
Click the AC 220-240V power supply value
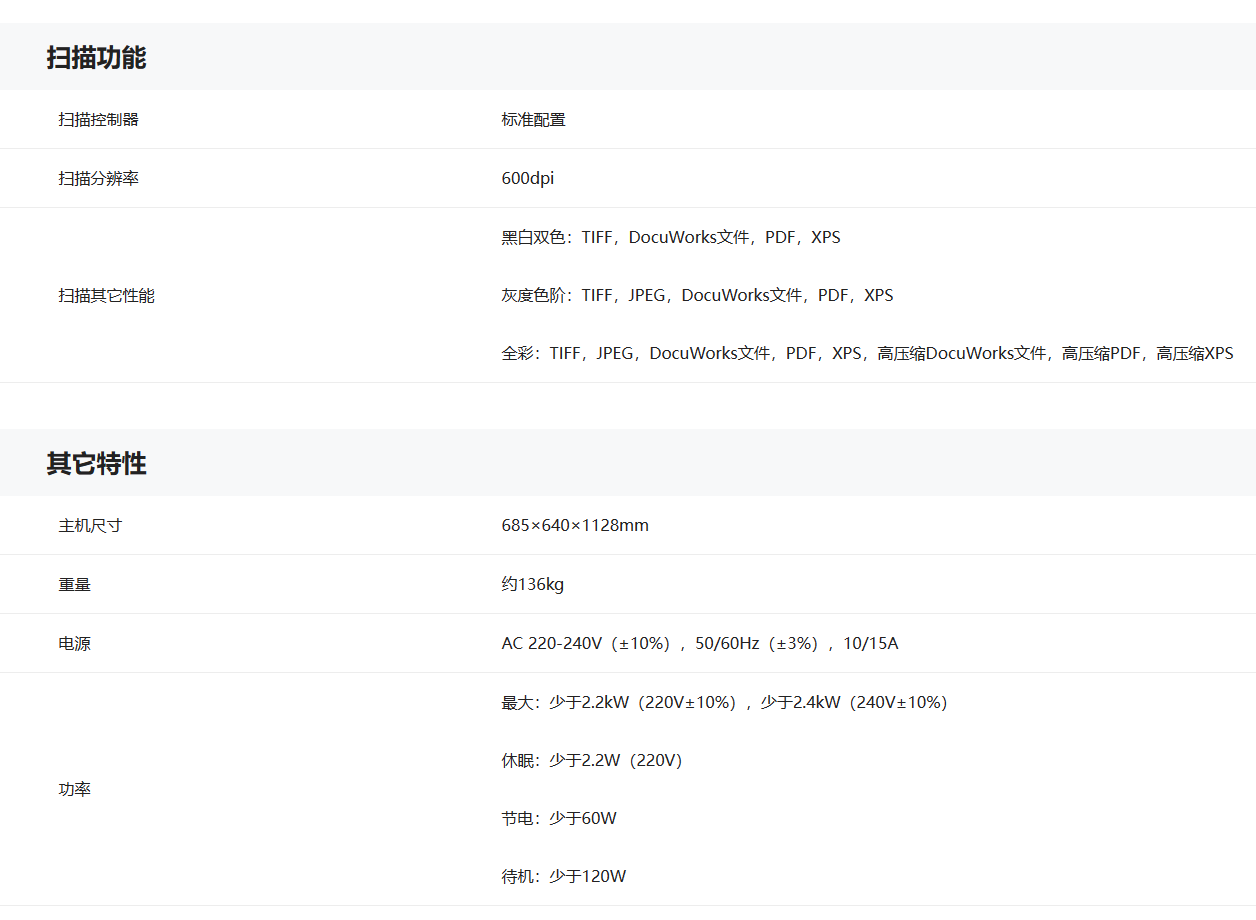pyautogui.click(x=699, y=644)
